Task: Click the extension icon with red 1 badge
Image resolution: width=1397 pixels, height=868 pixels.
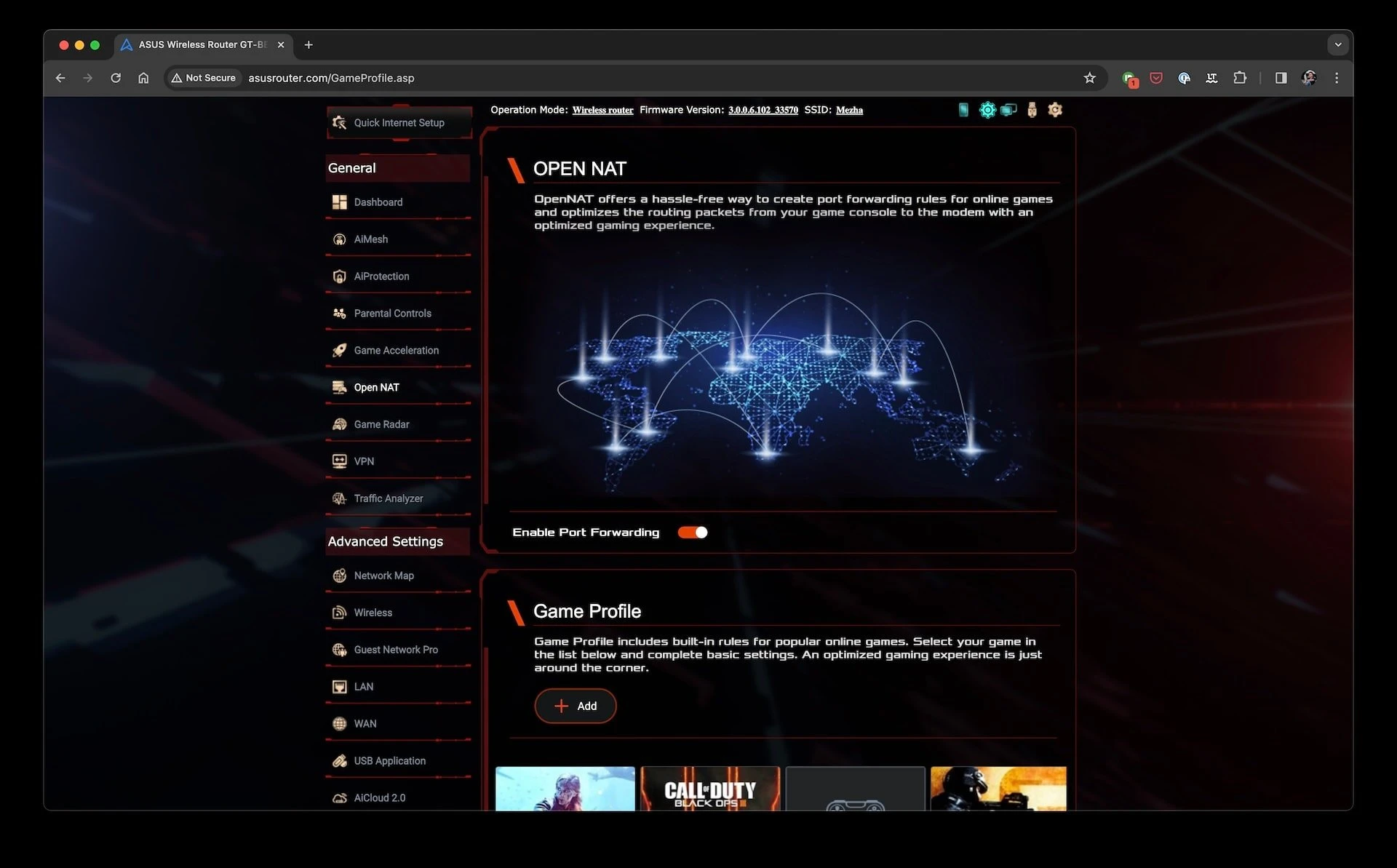Action: [x=1129, y=79]
